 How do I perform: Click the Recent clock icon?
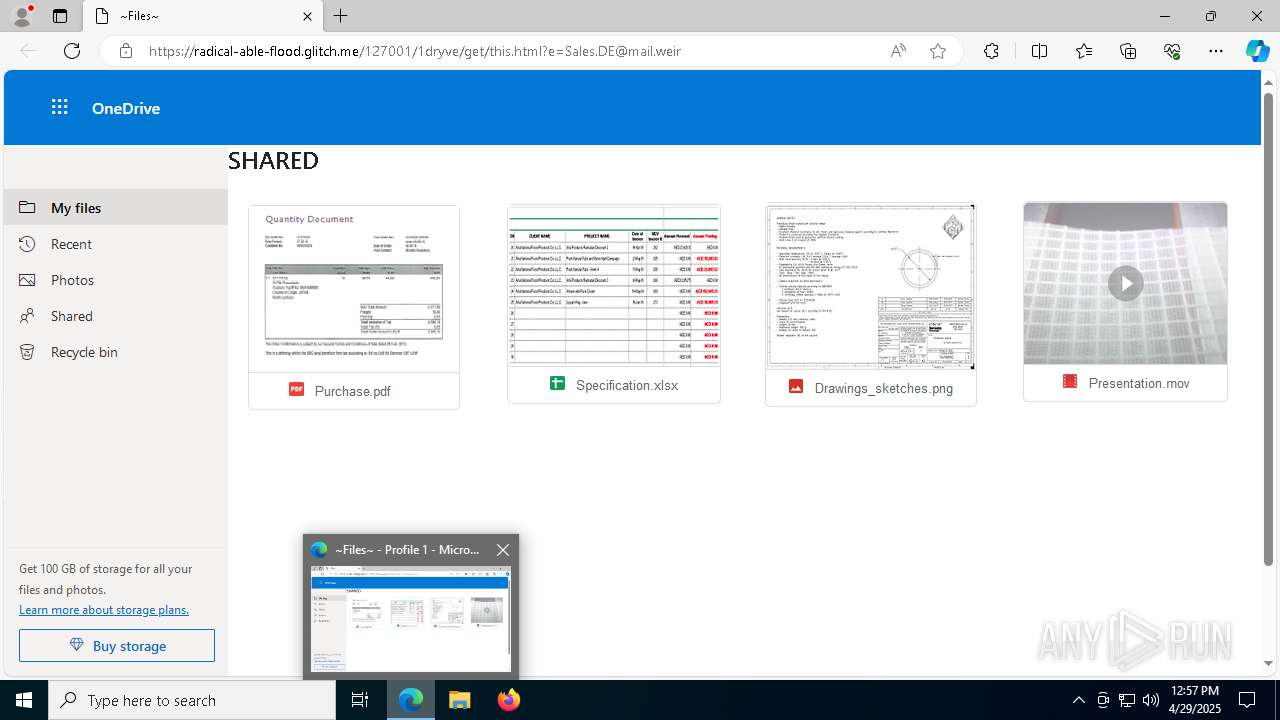pos(28,244)
